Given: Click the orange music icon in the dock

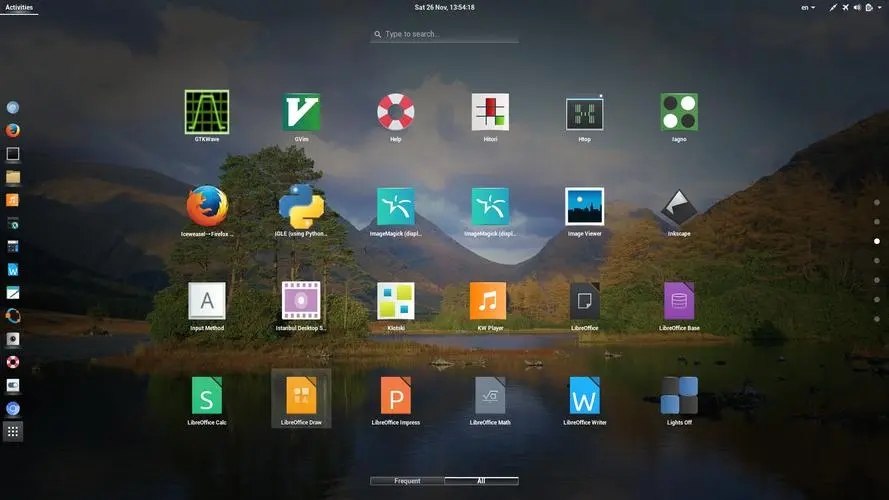Looking at the screenshot, I should pos(12,200).
